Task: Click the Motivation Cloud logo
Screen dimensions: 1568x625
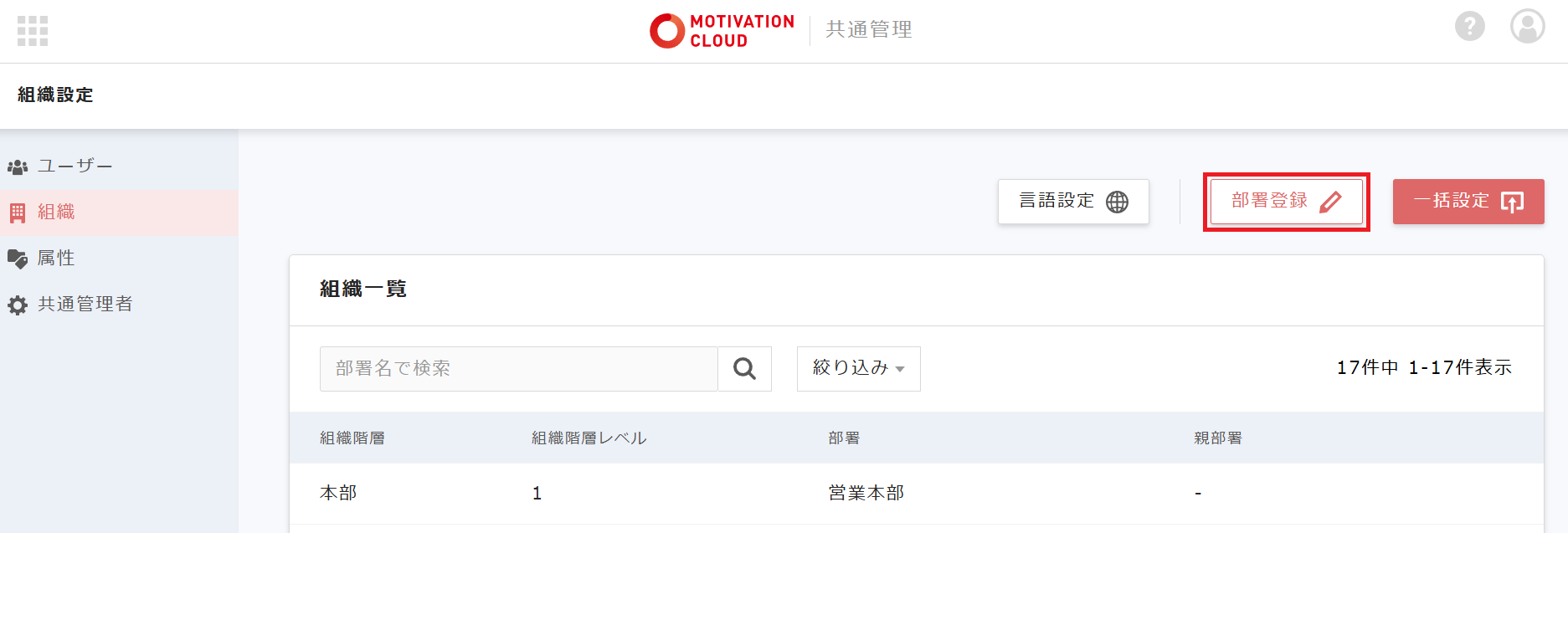Action: pyautogui.click(x=722, y=31)
